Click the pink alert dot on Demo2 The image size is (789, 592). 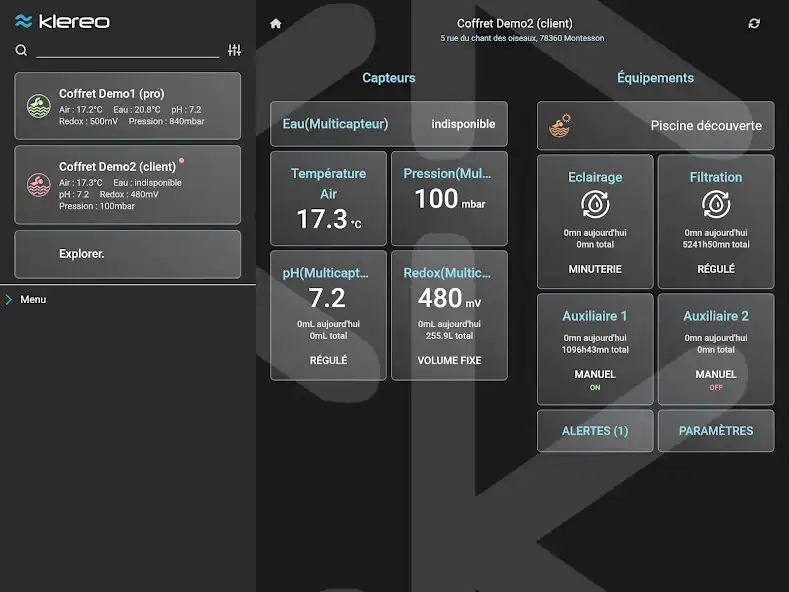pyautogui.click(x=182, y=161)
